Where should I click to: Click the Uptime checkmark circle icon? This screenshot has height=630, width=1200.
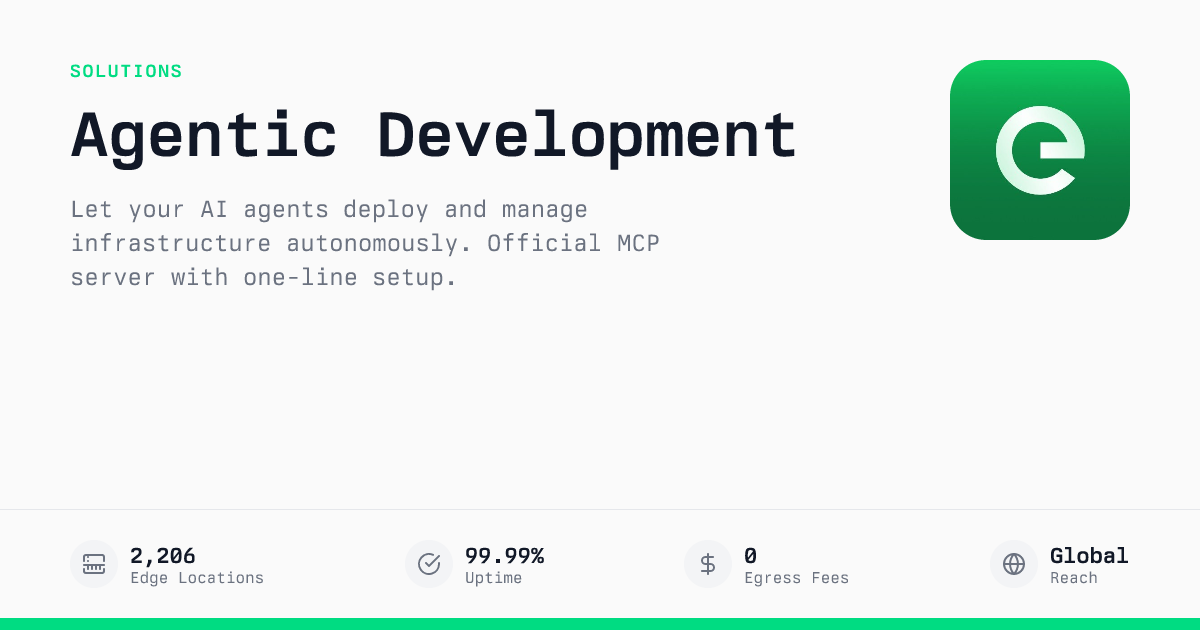point(429,564)
